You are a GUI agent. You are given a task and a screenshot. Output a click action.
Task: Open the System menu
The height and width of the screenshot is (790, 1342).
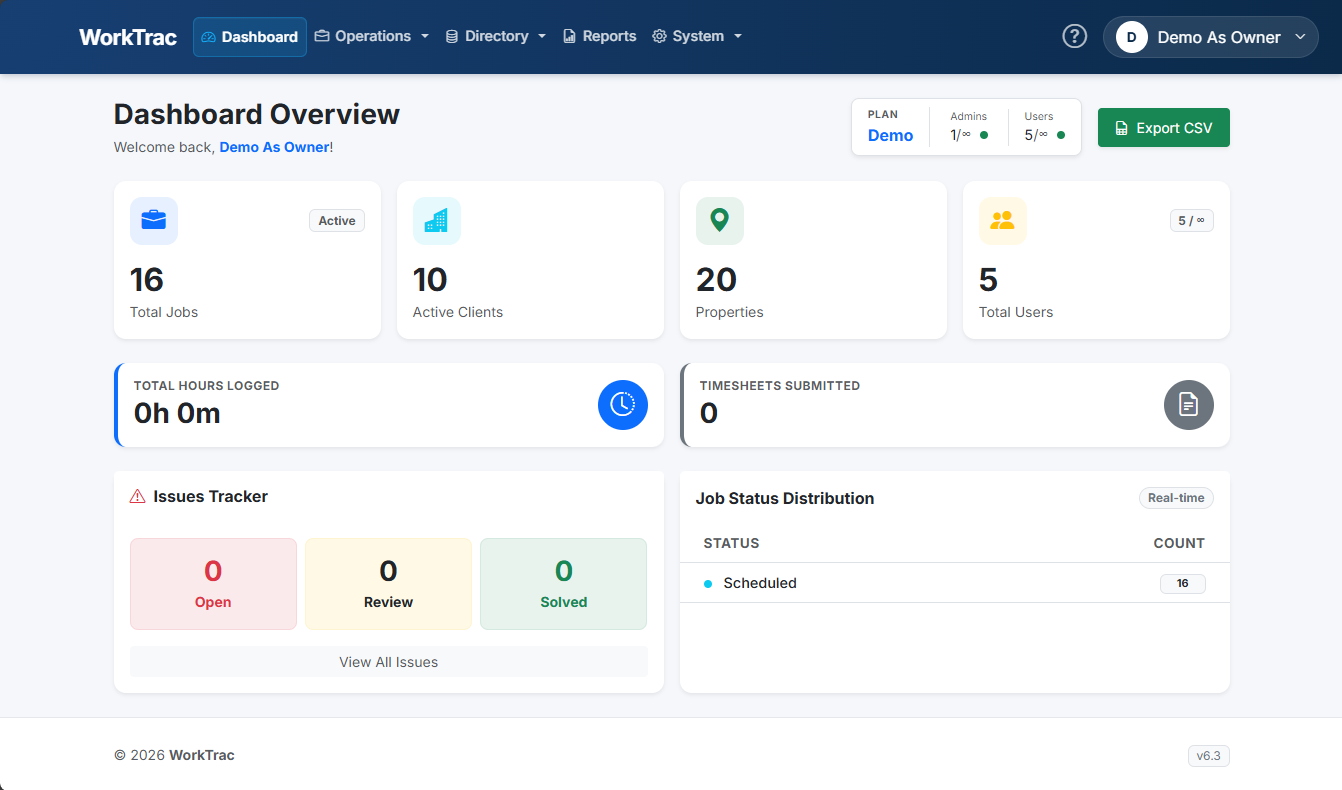click(696, 36)
